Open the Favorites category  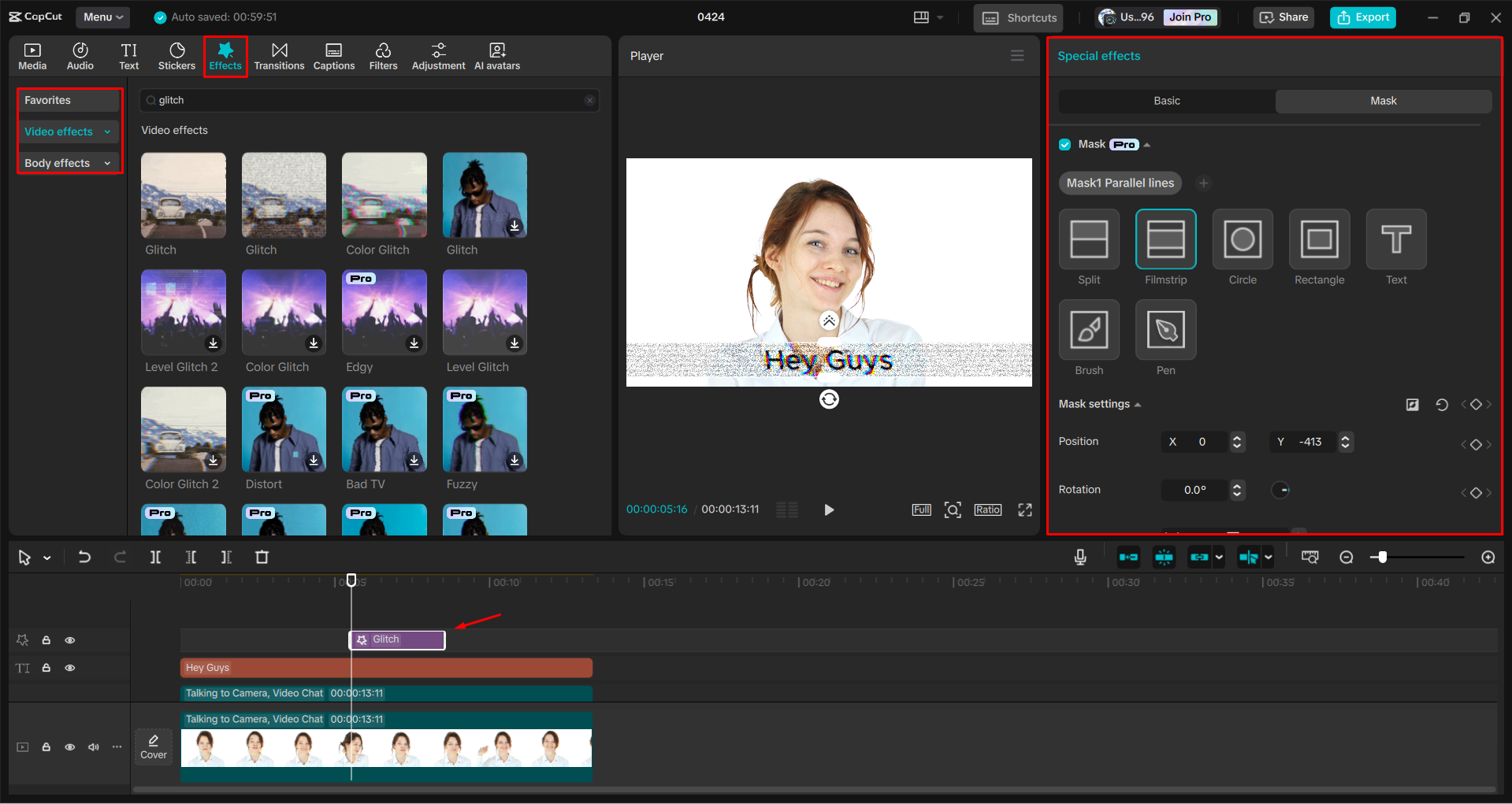pos(48,100)
